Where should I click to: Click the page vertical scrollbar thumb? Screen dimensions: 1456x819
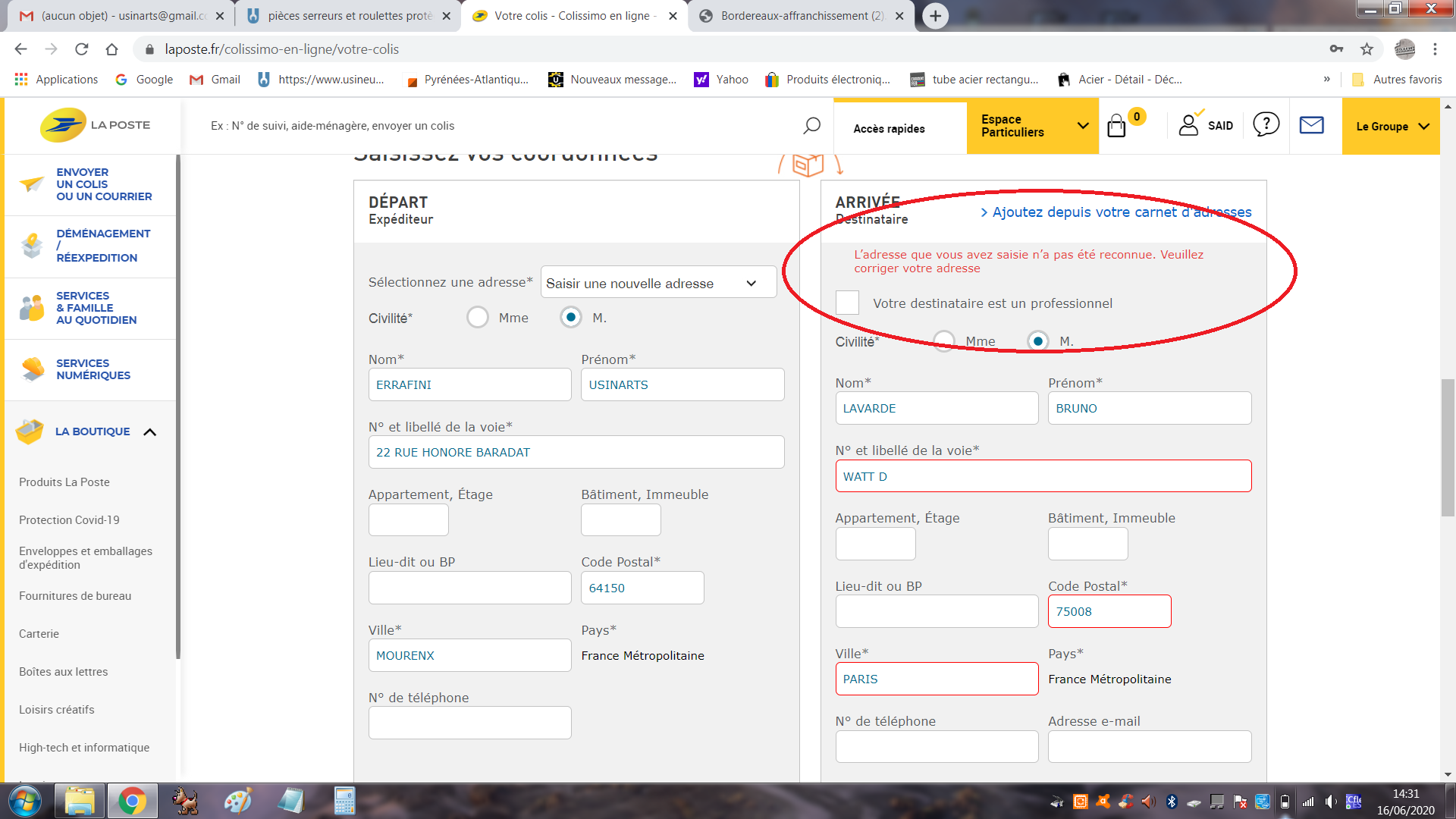click(x=1448, y=447)
